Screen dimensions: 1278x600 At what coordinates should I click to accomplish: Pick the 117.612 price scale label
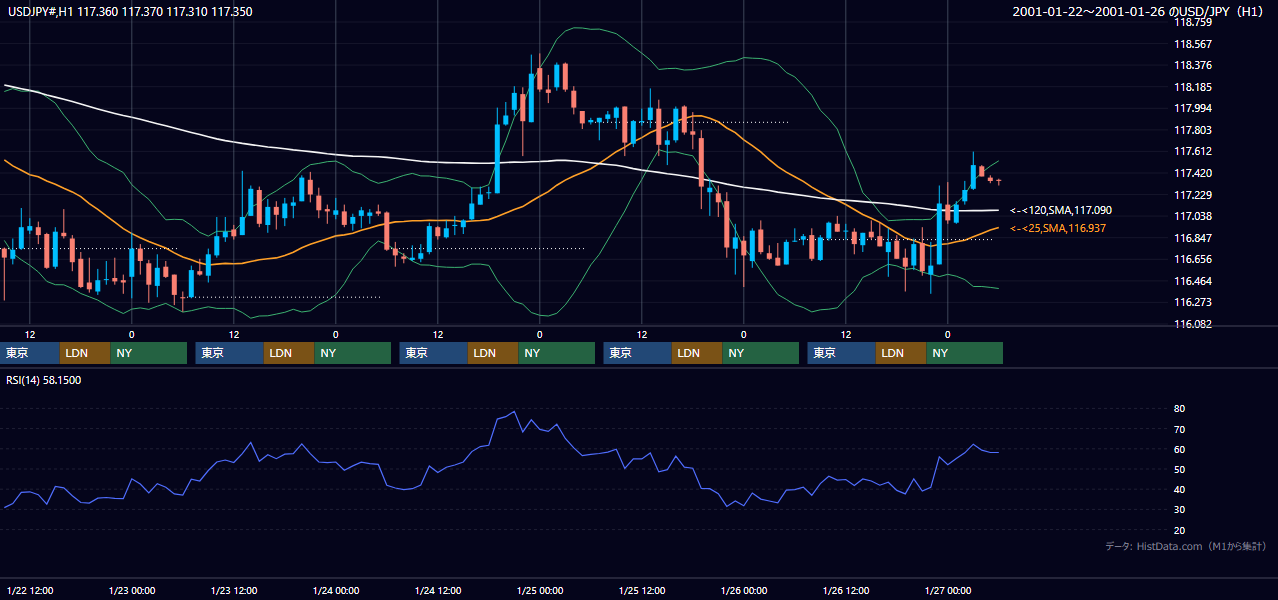(x=1191, y=151)
